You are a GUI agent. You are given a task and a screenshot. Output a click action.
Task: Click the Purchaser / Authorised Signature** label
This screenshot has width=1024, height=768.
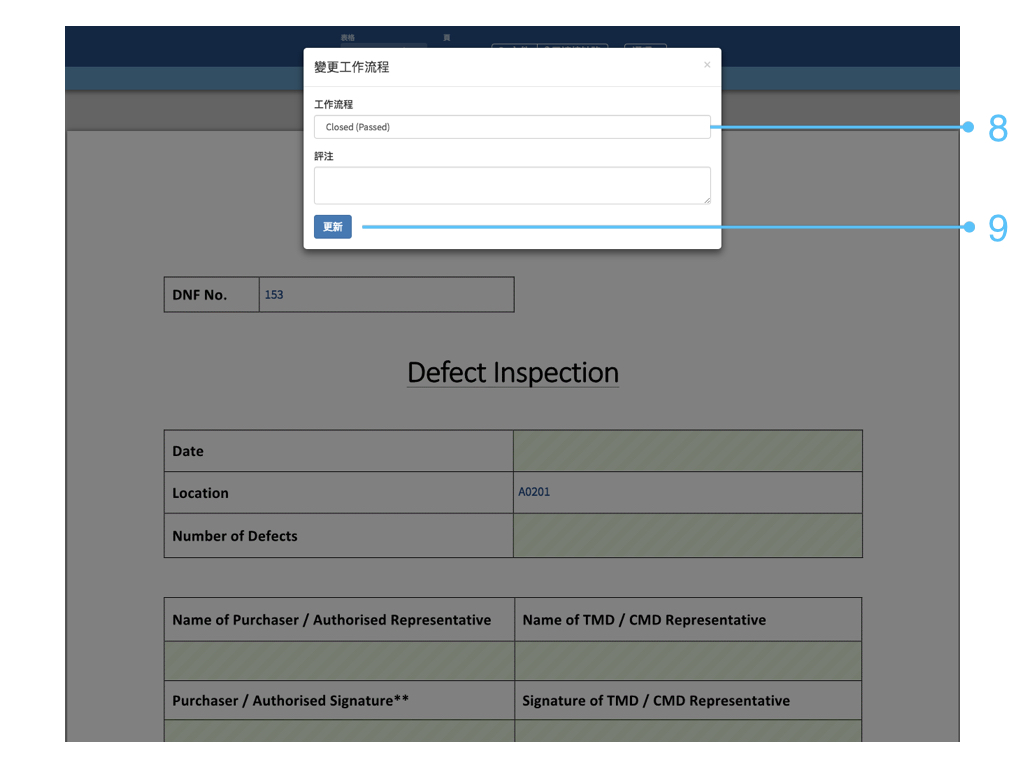pyautogui.click(x=291, y=701)
